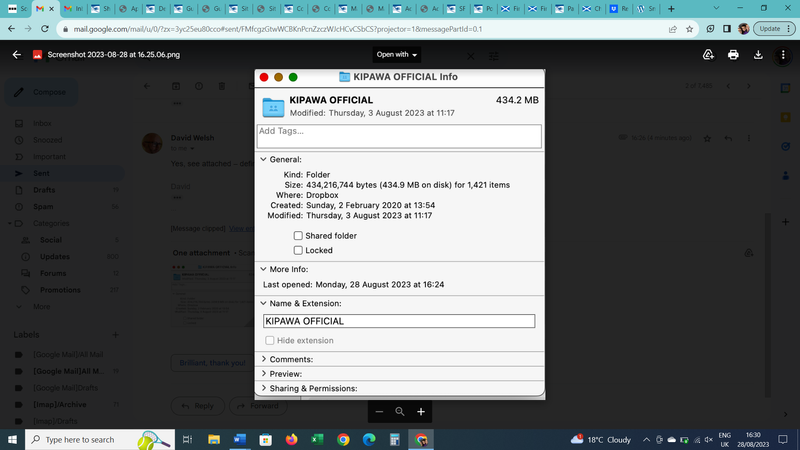This screenshot has width=800, height=450.
Task: Click the KIPAWA OFFICIAL name field
Action: (x=398, y=321)
